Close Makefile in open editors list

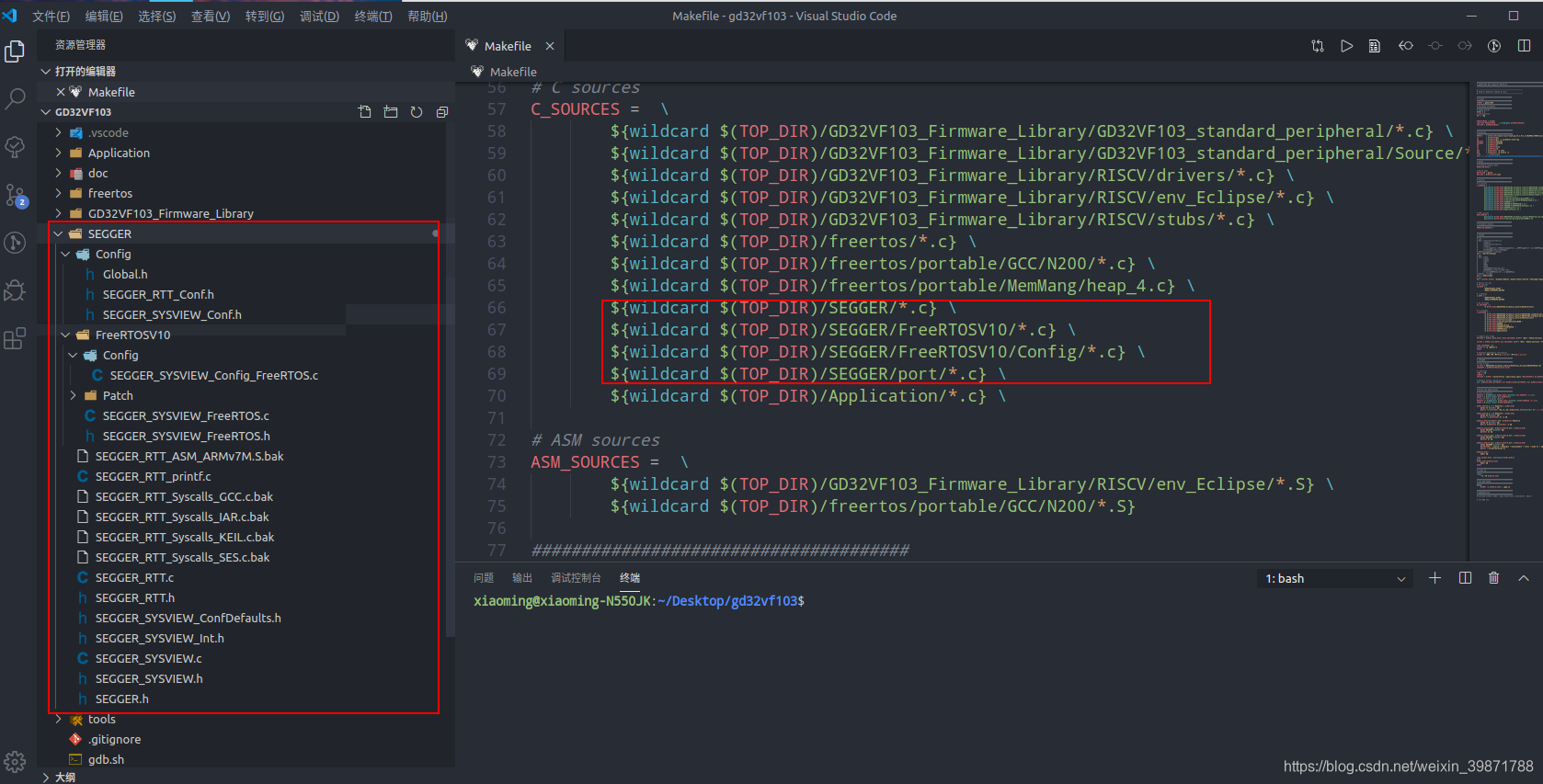[x=61, y=92]
